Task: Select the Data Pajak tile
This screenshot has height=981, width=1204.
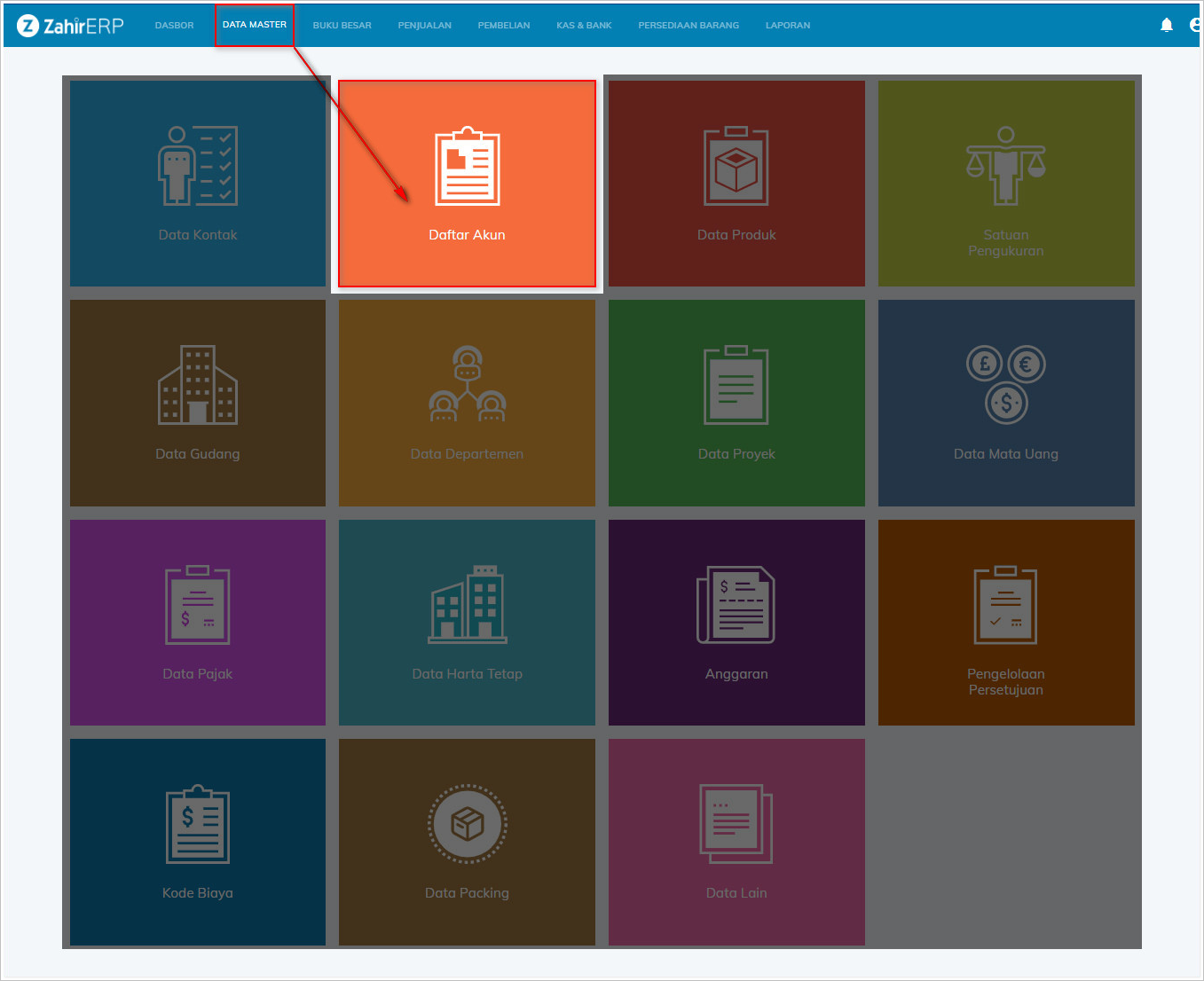Action: click(x=198, y=623)
